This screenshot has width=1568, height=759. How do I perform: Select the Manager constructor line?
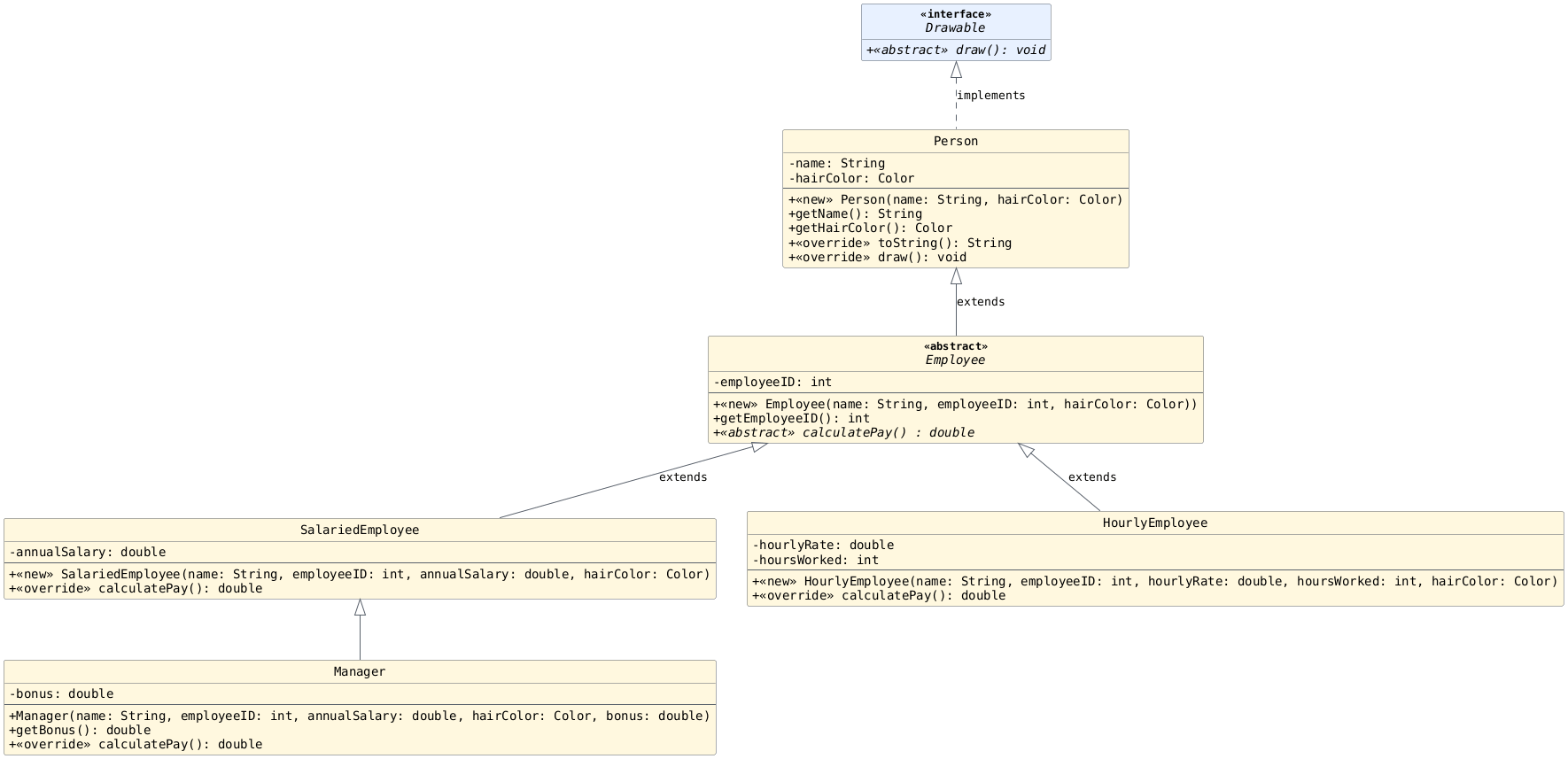point(360,716)
